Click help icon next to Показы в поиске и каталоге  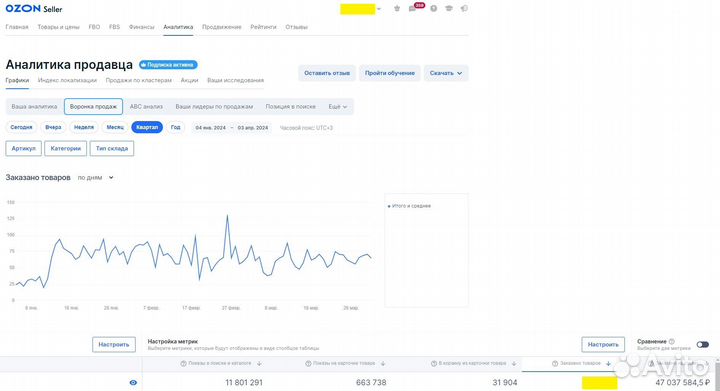tap(184, 363)
